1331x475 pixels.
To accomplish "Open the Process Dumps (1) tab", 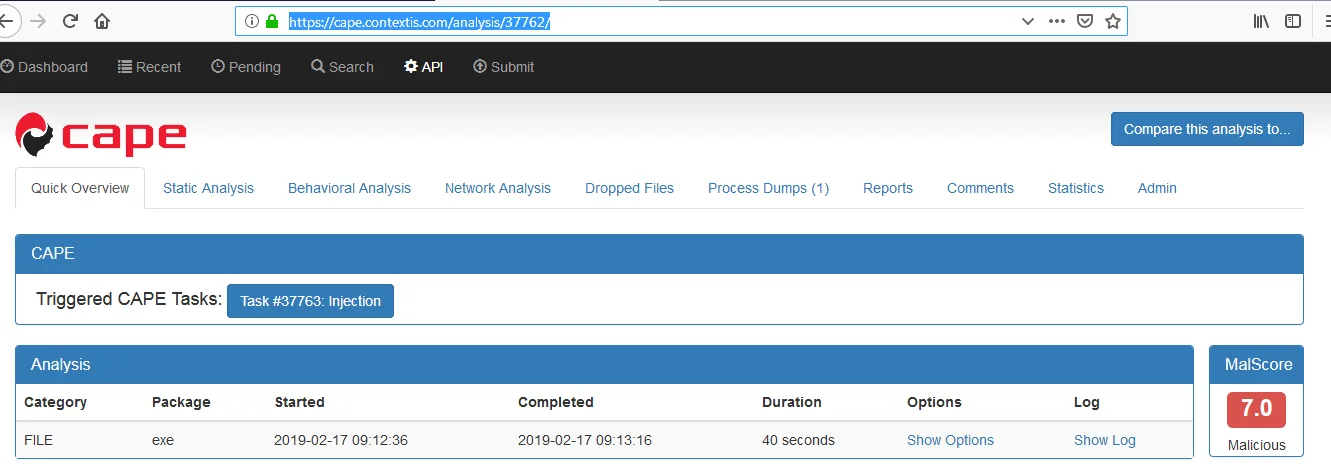I will click(x=768, y=188).
